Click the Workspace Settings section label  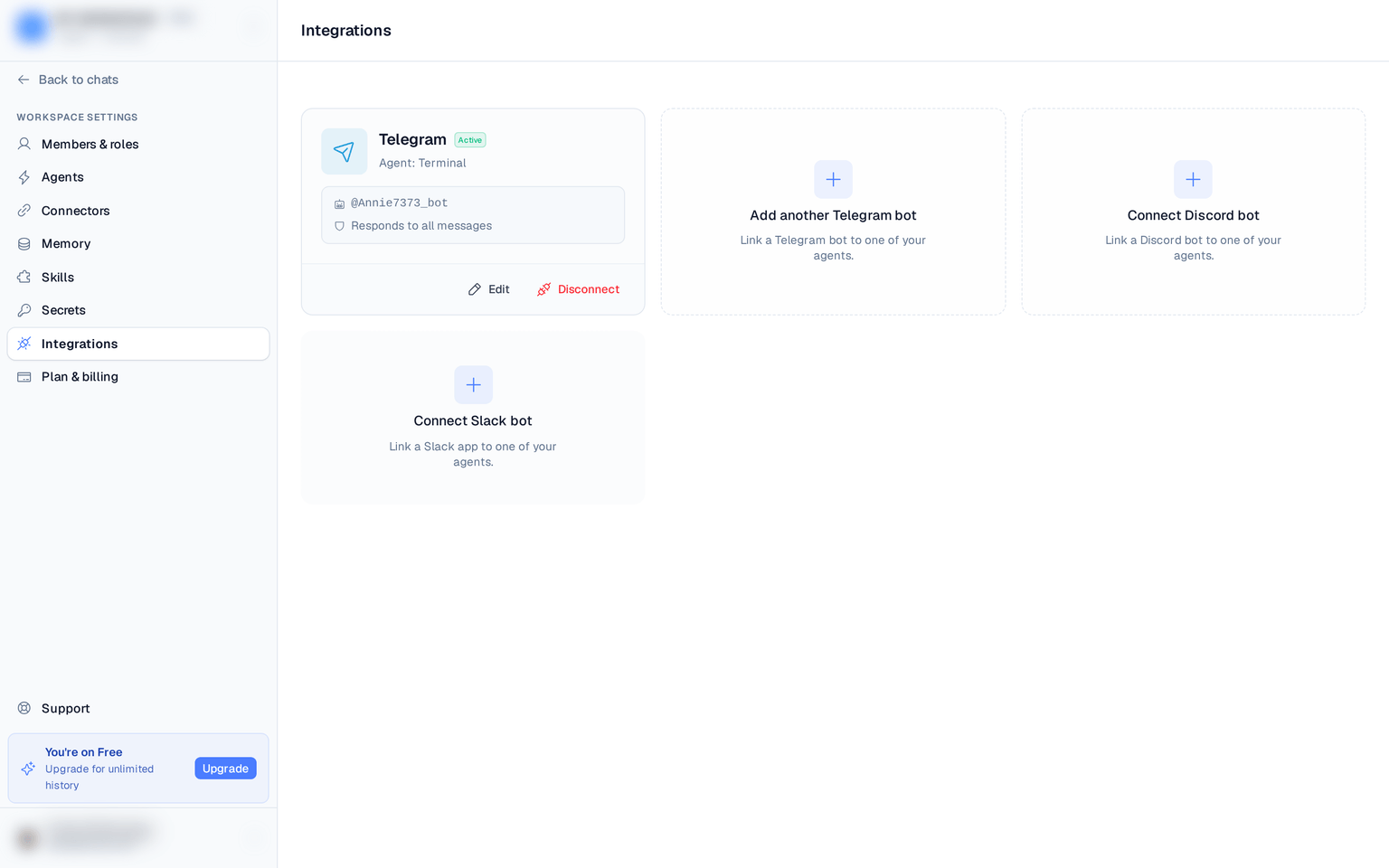77,118
